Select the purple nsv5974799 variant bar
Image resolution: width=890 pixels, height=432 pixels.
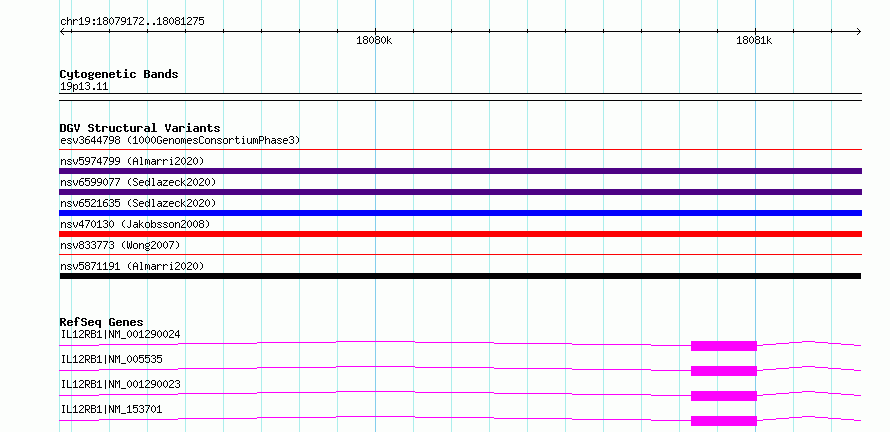460,171
